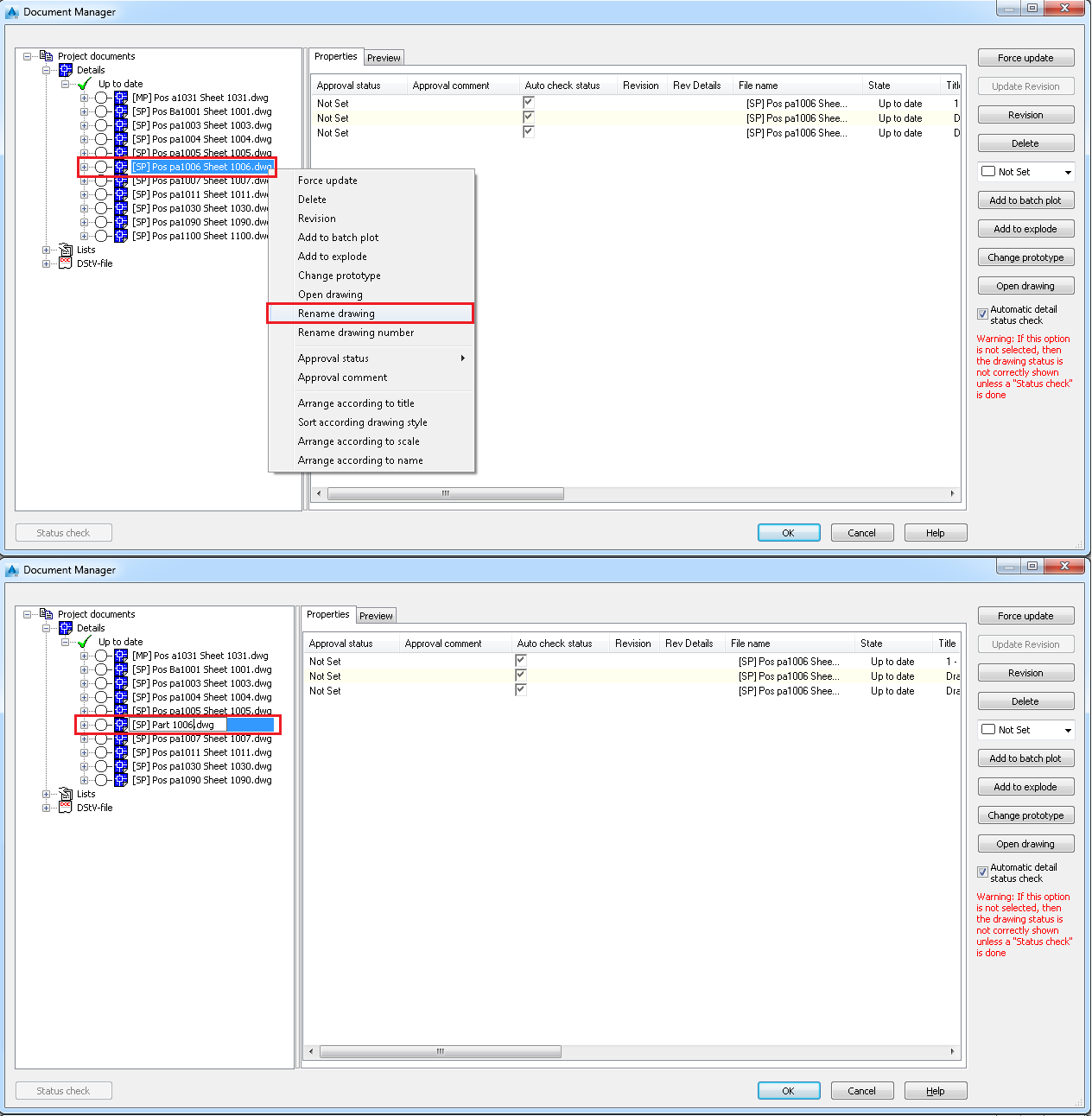Click Help button in lower window
1092x1116 pixels.
pos(936,1091)
